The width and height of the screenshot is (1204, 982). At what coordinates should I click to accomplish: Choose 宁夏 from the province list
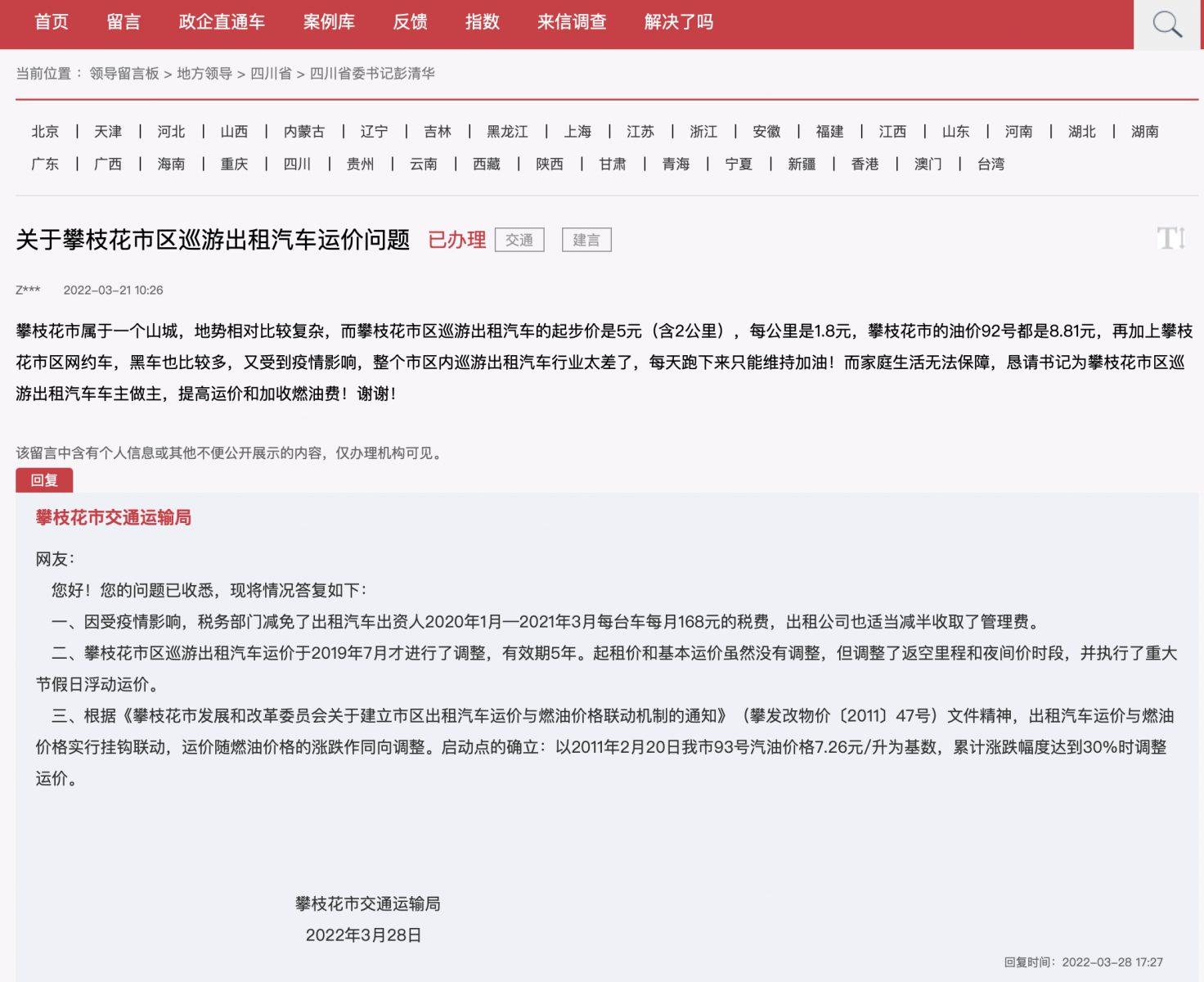point(739,164)
